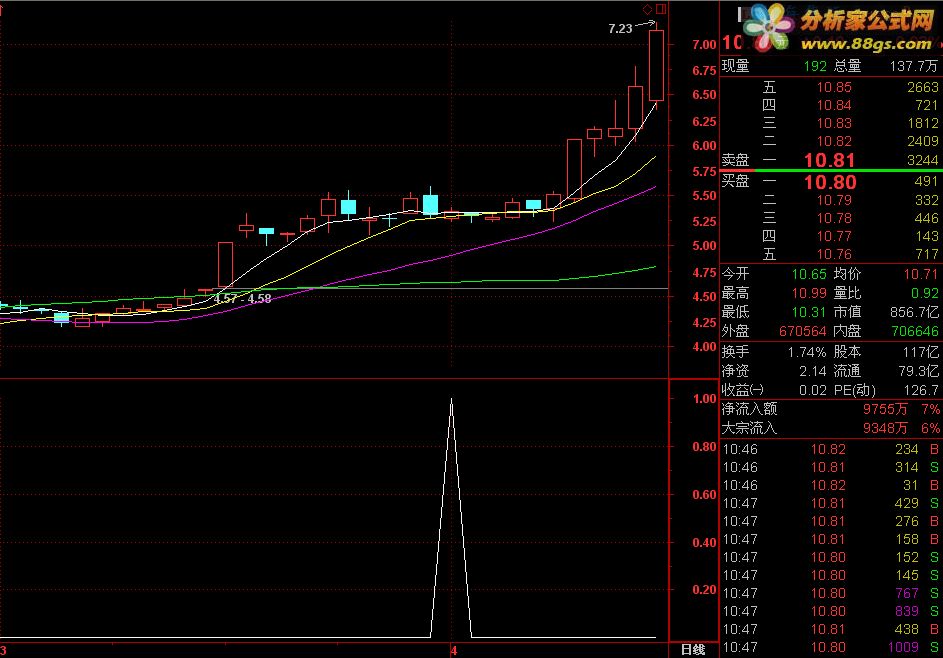Click the 总量 value 137.7万

coord(914,66)
